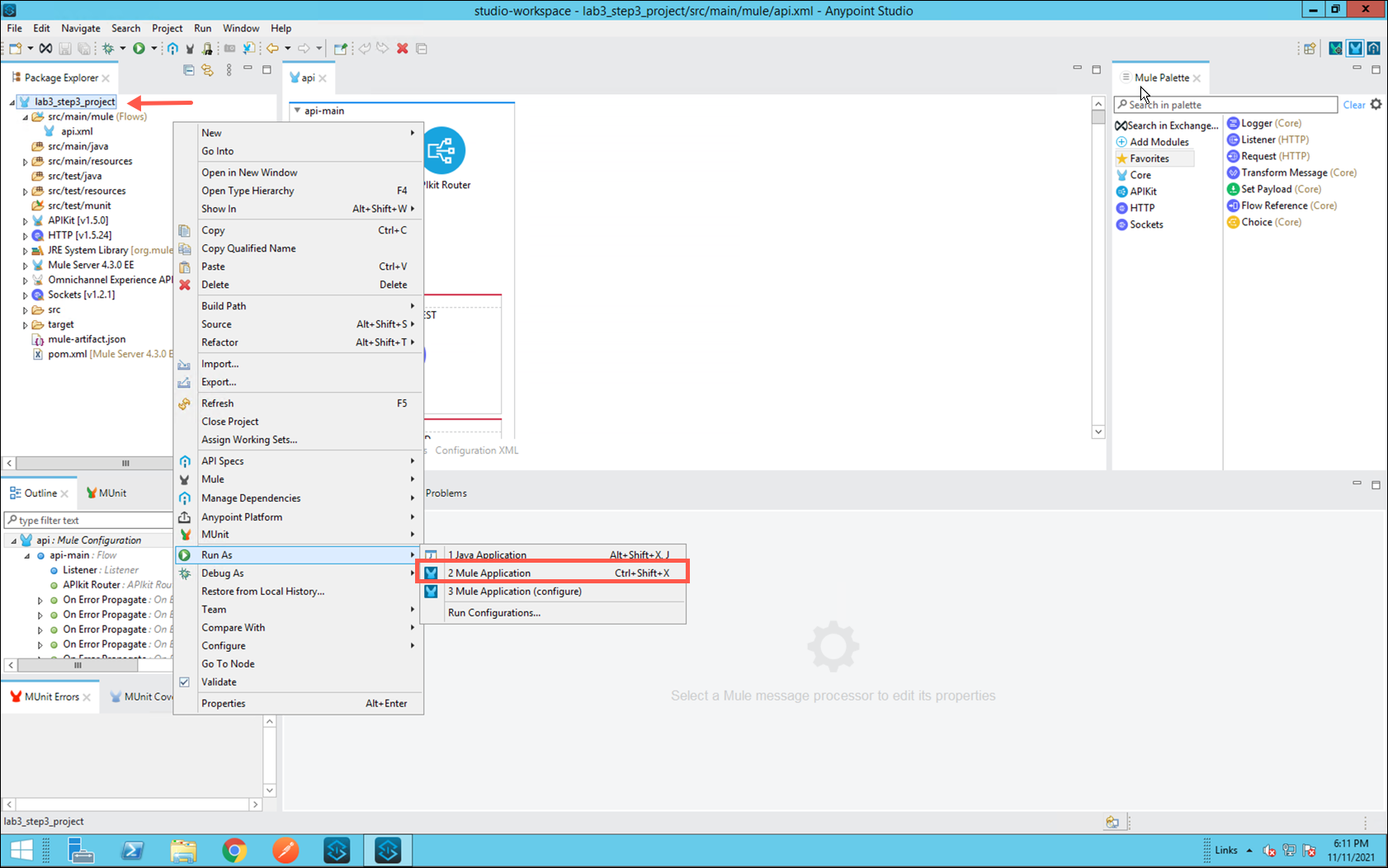The width and height of the screenshot is (1388, 868).
Task: Open PowerShell from the taskbar
Action: (132, 850)
